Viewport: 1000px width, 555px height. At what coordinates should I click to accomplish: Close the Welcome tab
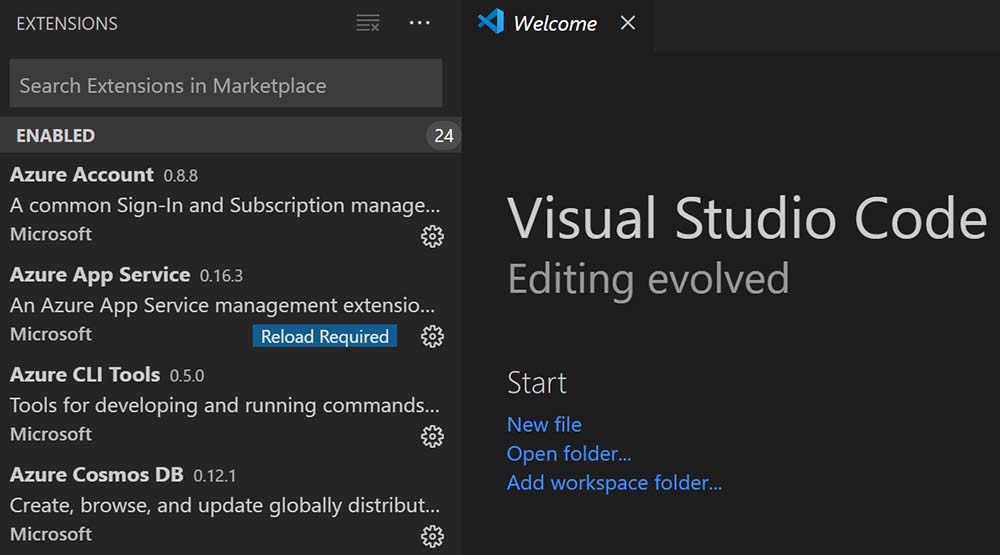[x=628, y=23]
